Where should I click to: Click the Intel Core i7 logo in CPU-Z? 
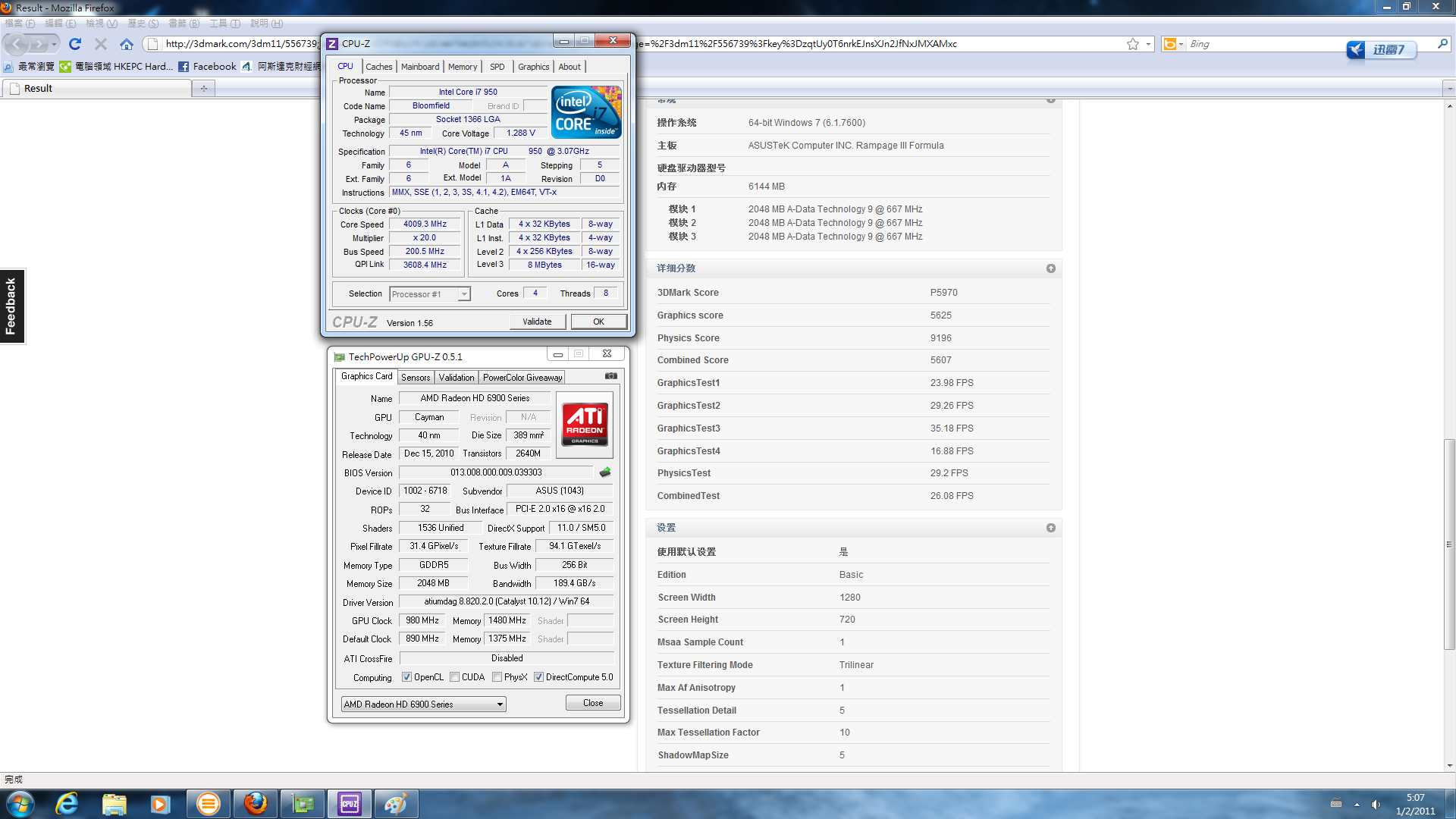click(586, 111)
